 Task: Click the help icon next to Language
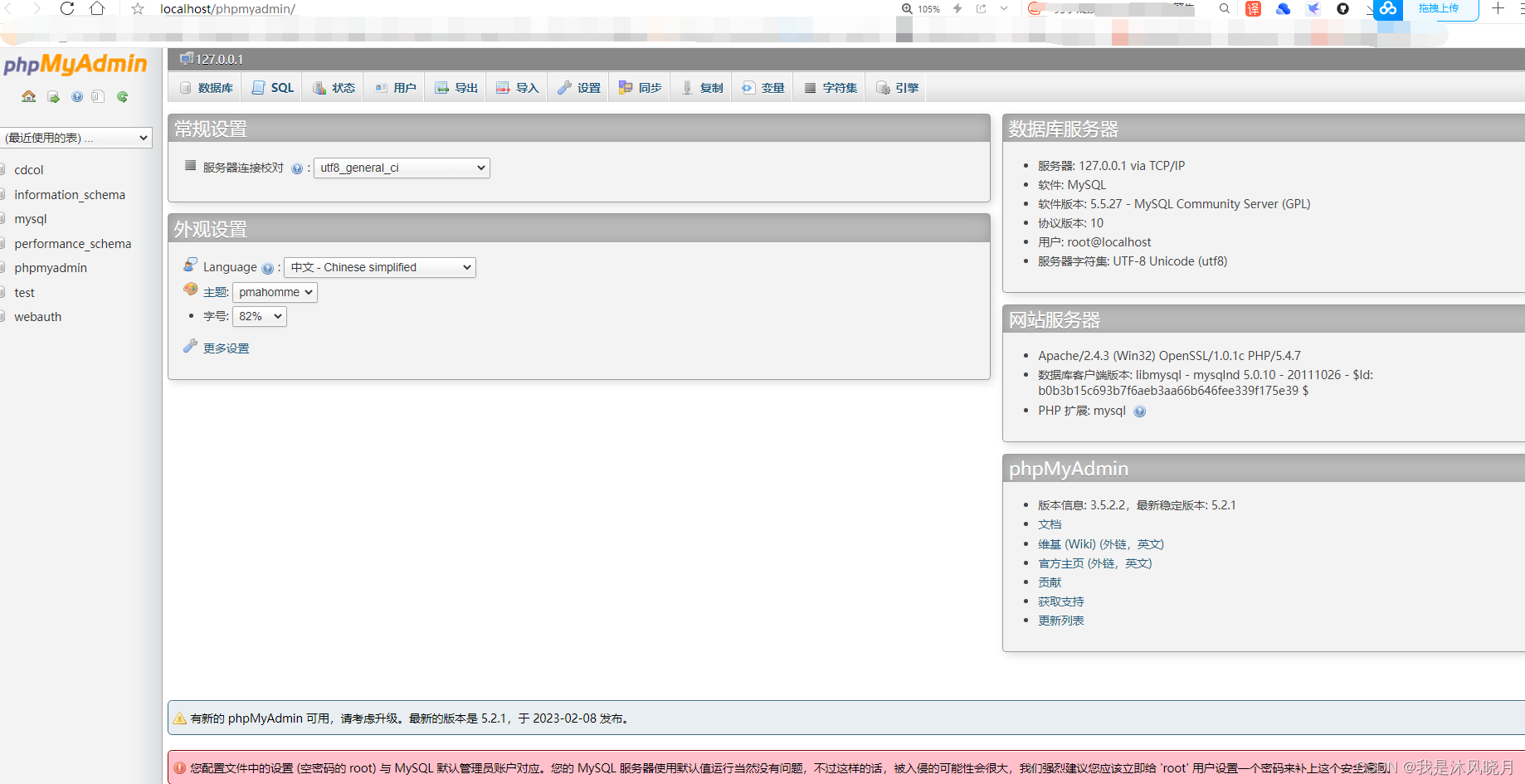click(267, 268)
